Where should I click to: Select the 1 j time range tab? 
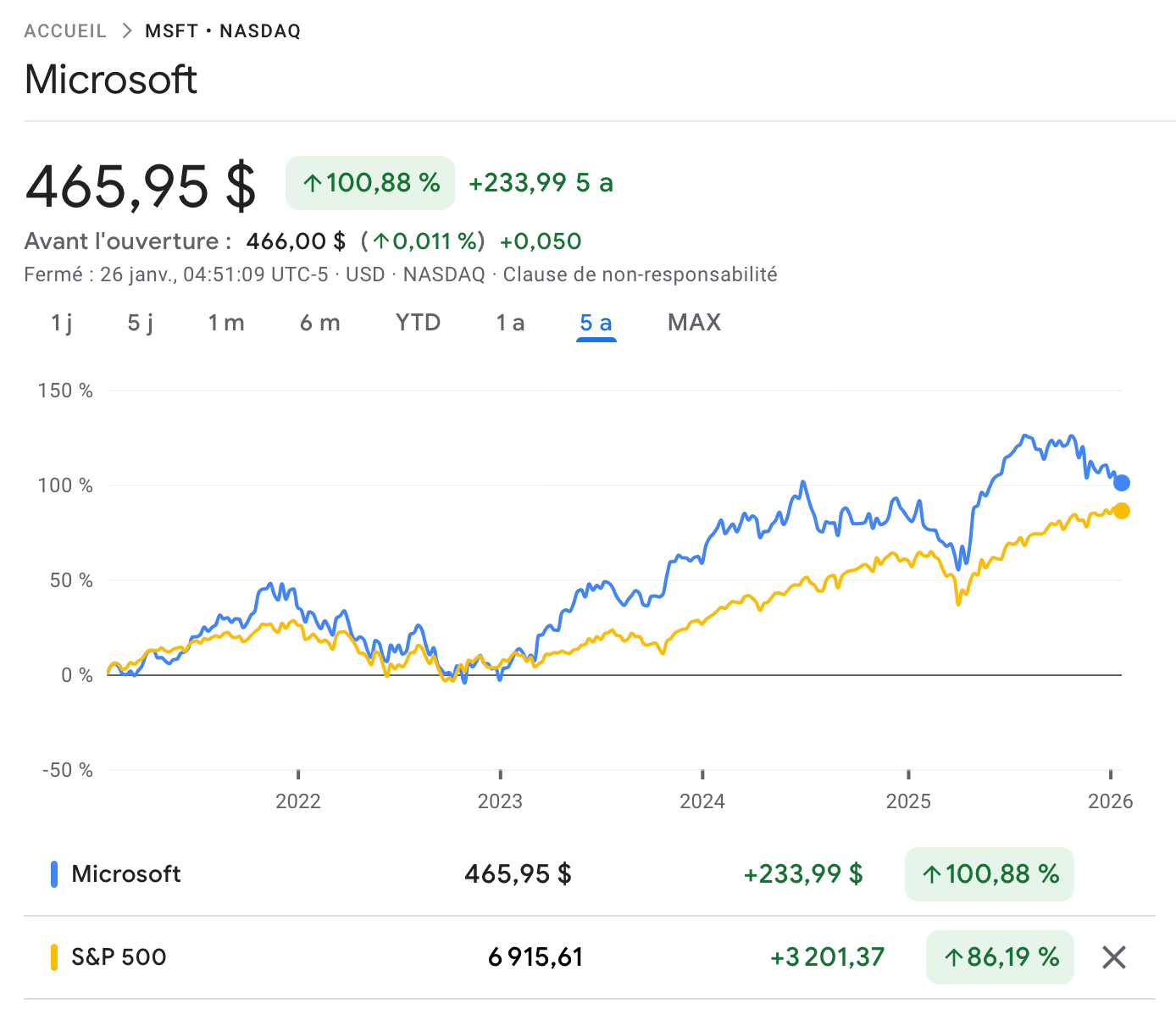(x=62, y=323)
